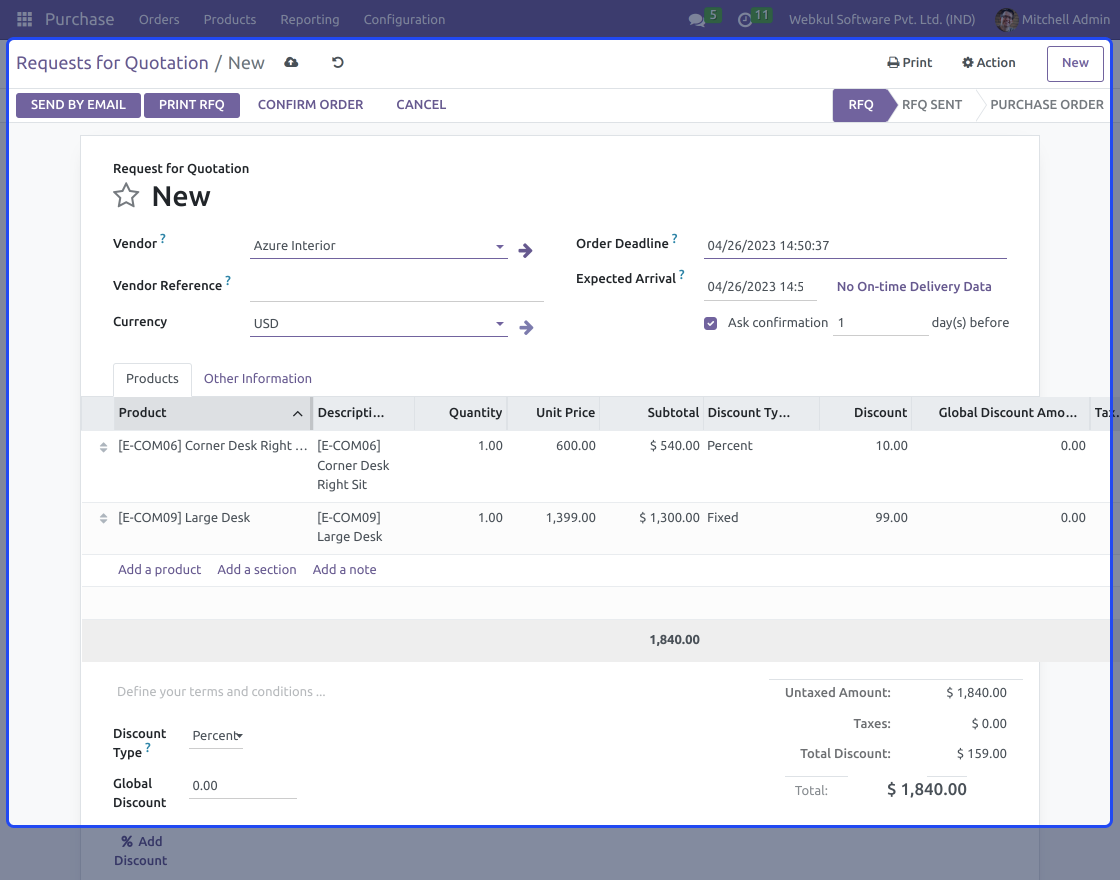
Task: Open the conversations chat icon
Action: [x=696, y=20]
